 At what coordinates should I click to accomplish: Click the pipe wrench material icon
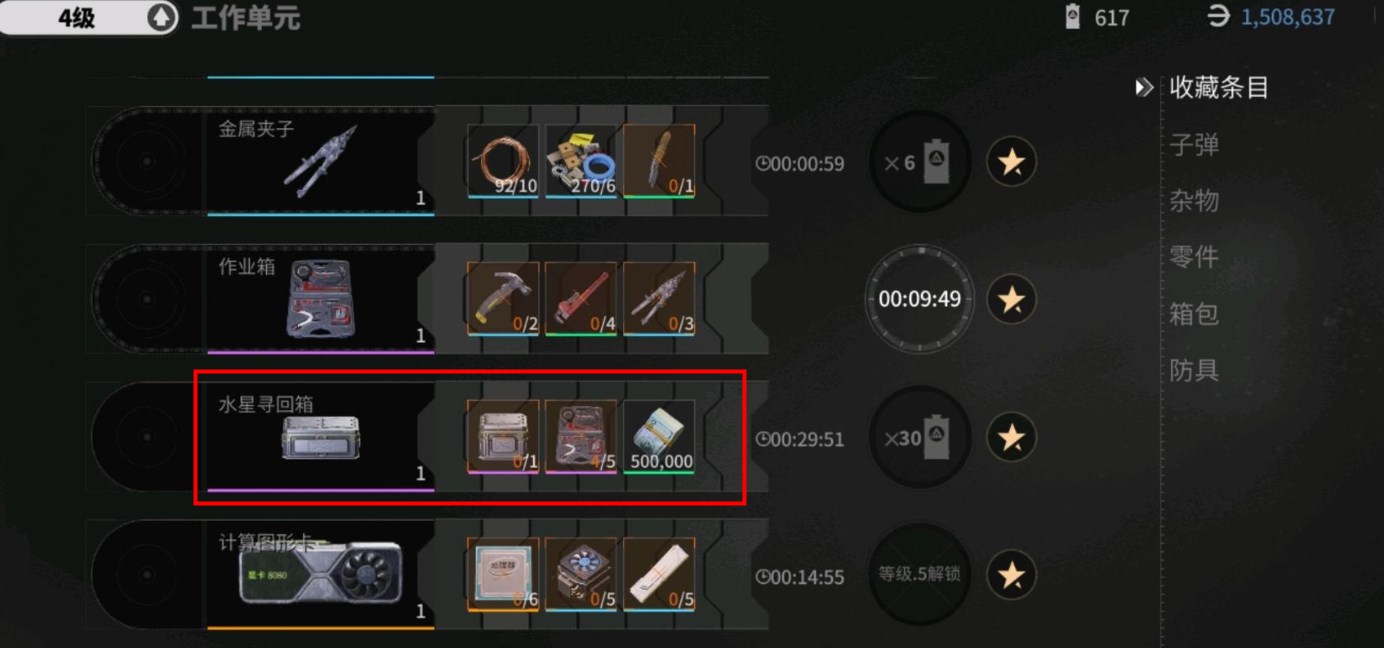pyautogui.click(x=581, y=298)
